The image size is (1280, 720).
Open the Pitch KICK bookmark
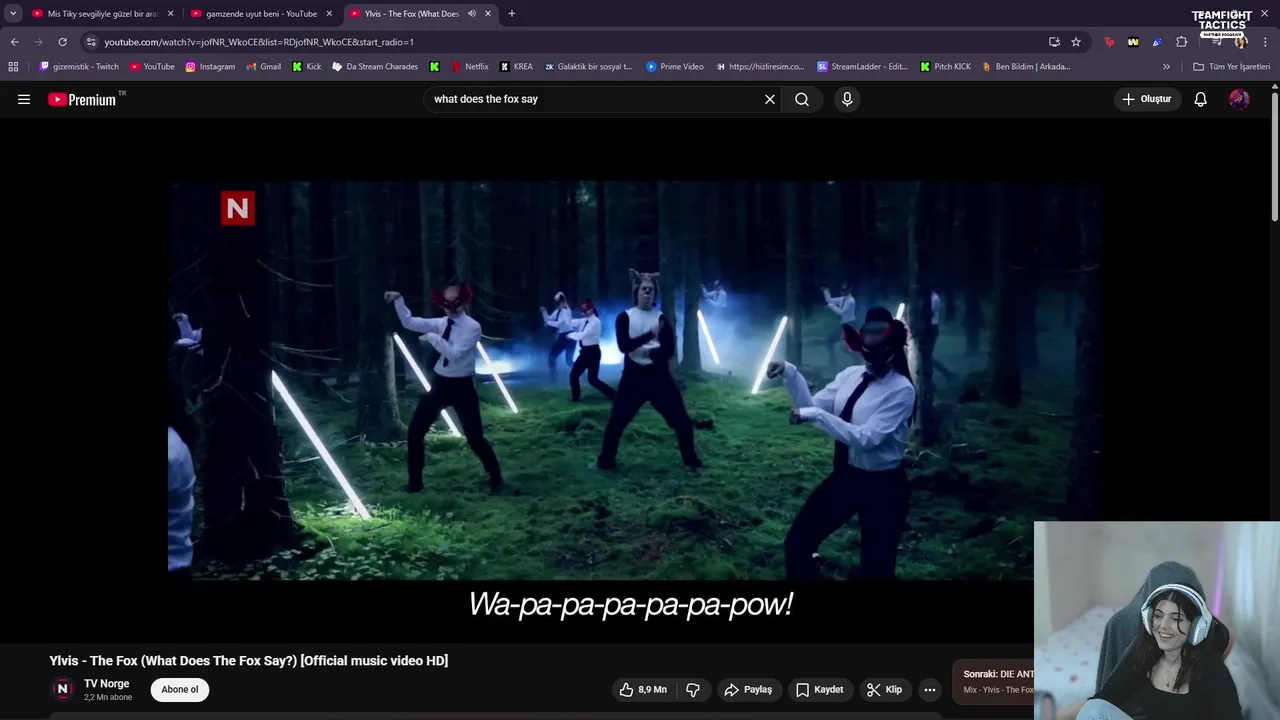click(x=945, y=67)
